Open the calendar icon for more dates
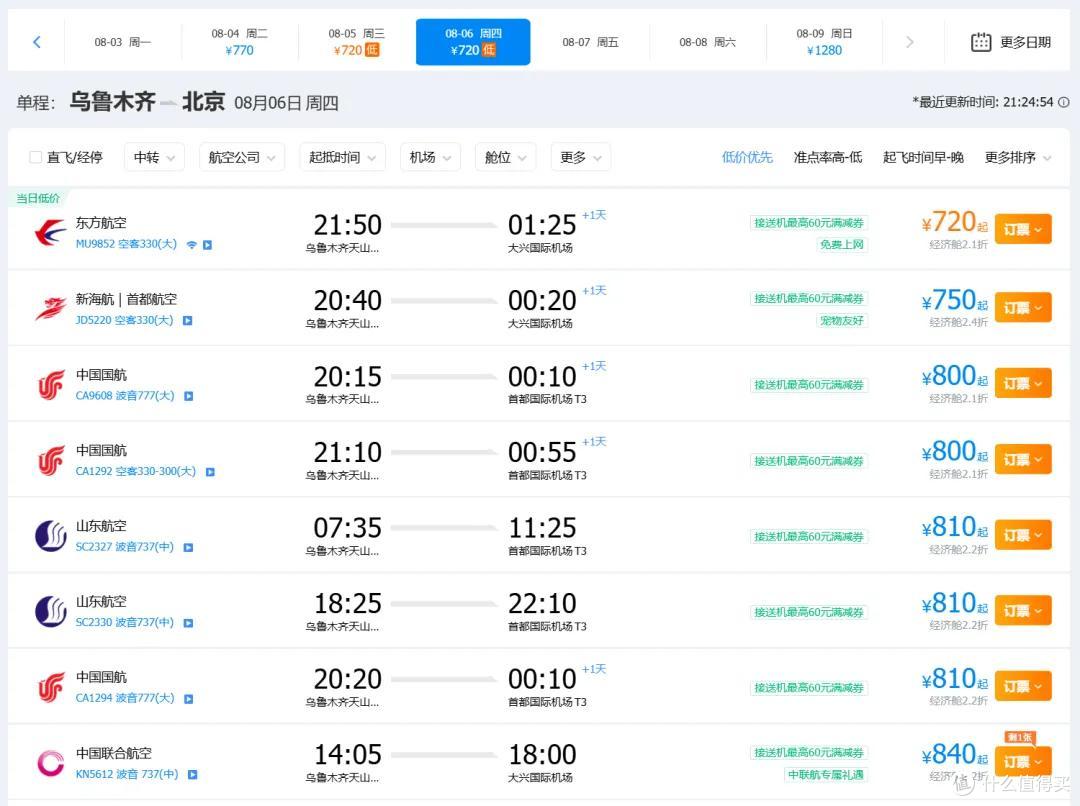Viewport: 1080px width, 806px height. [x=981, y=42]
